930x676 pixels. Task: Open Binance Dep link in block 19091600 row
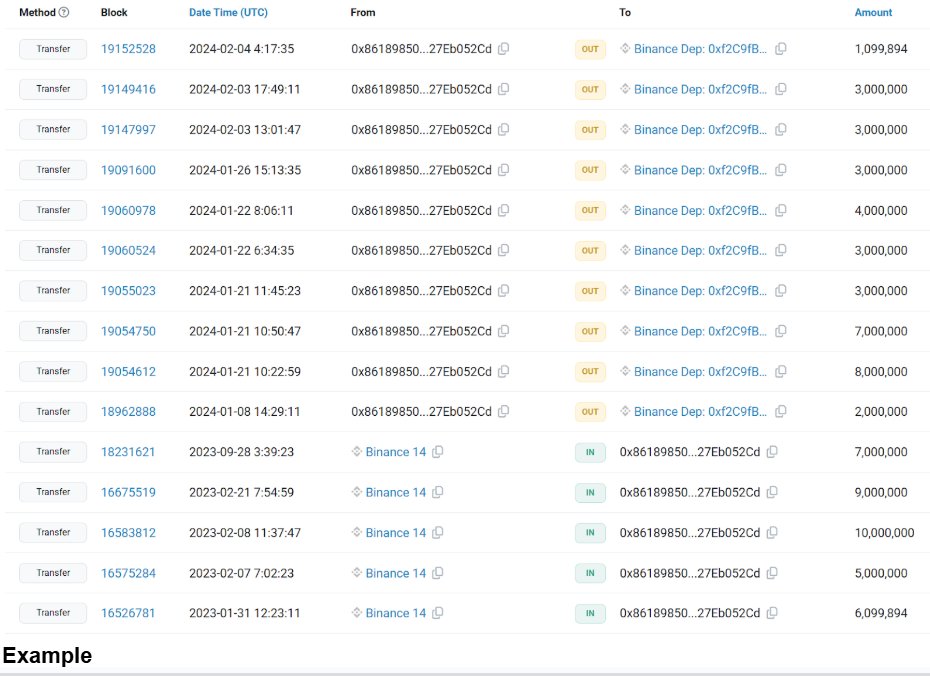(x=700, y=170)
